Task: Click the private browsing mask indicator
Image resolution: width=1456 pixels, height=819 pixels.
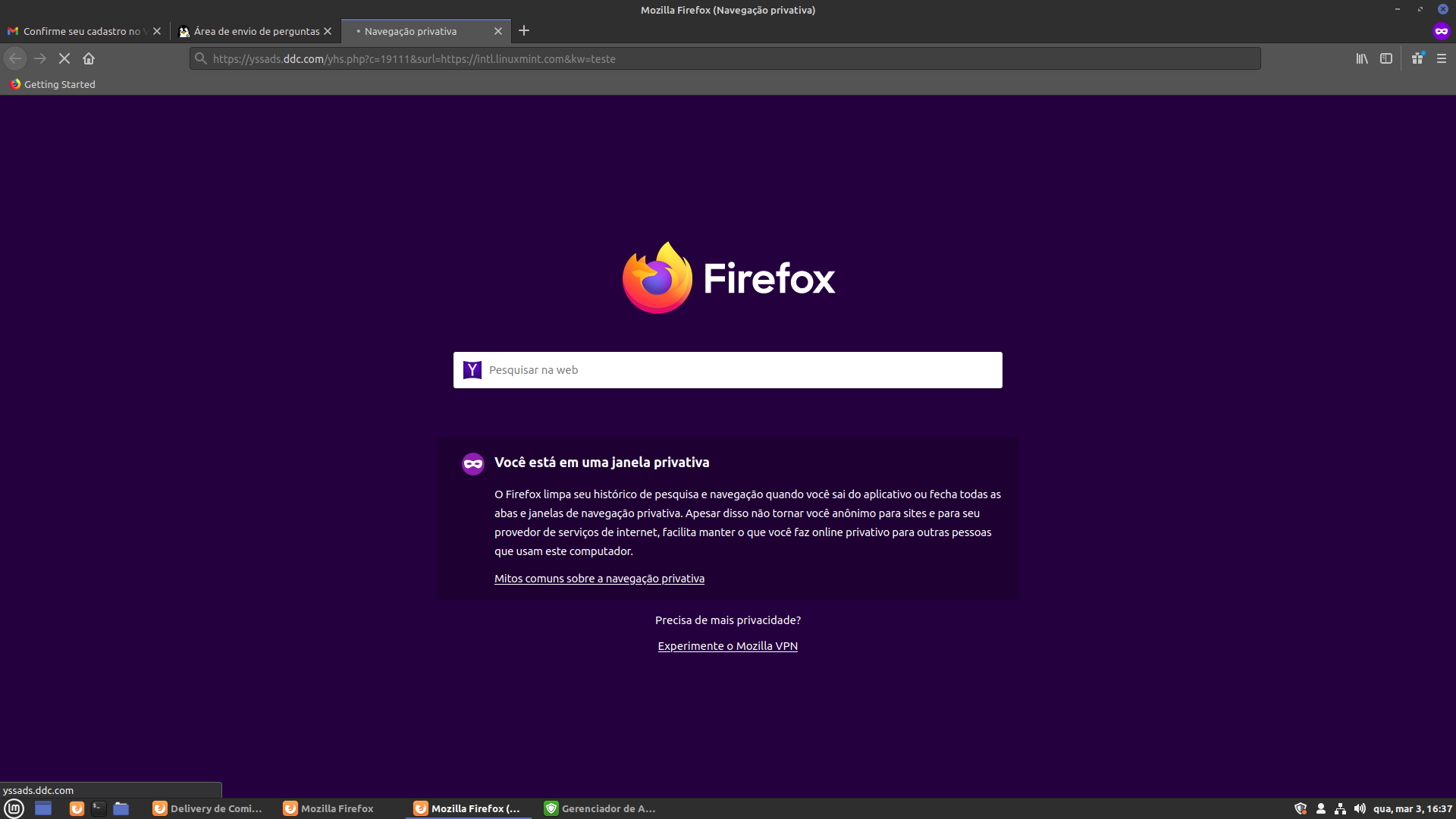Action: pyautogui.click(x=1442, y=31)
